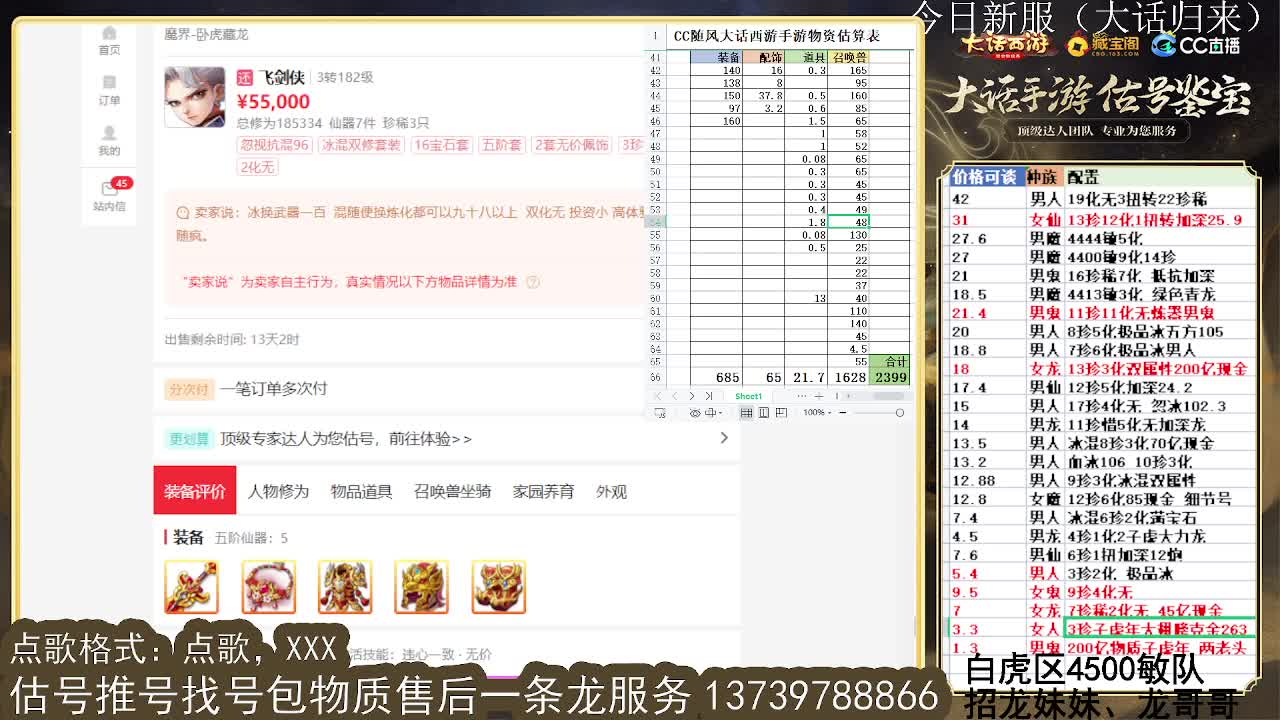The width and height of the screenshot is (1280, 720).
Task: Select price list row 4444敏5化
Action: (x=1101, y=238)
